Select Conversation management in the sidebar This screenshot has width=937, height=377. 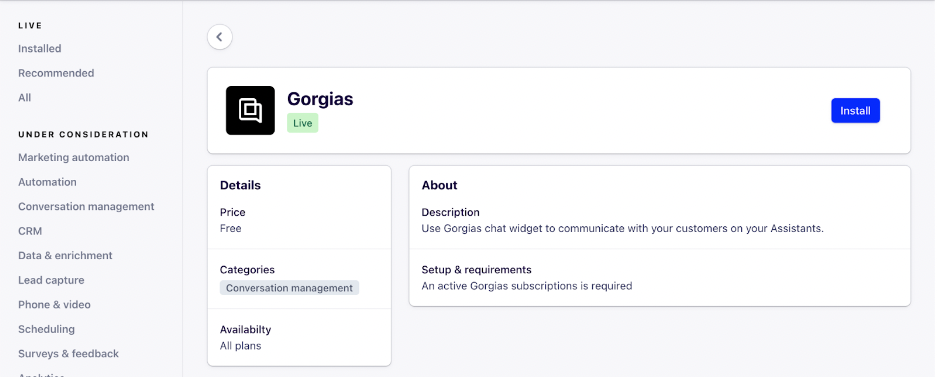point(86,206)
